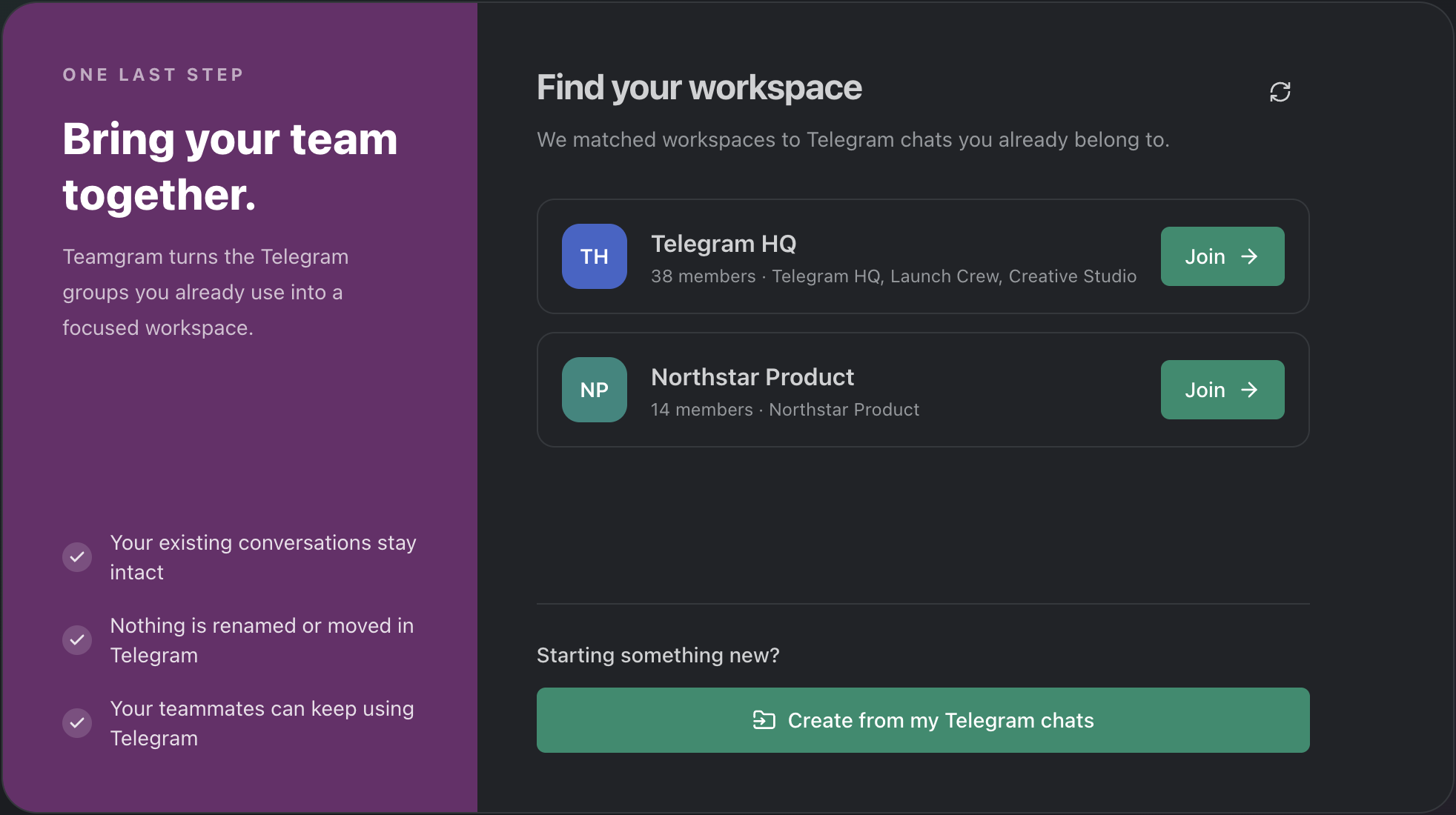The width and height of the screenshot is (1456, 815).
Task: Click 'Your existing conversations stay intact' text
Action: click(263, 557)
